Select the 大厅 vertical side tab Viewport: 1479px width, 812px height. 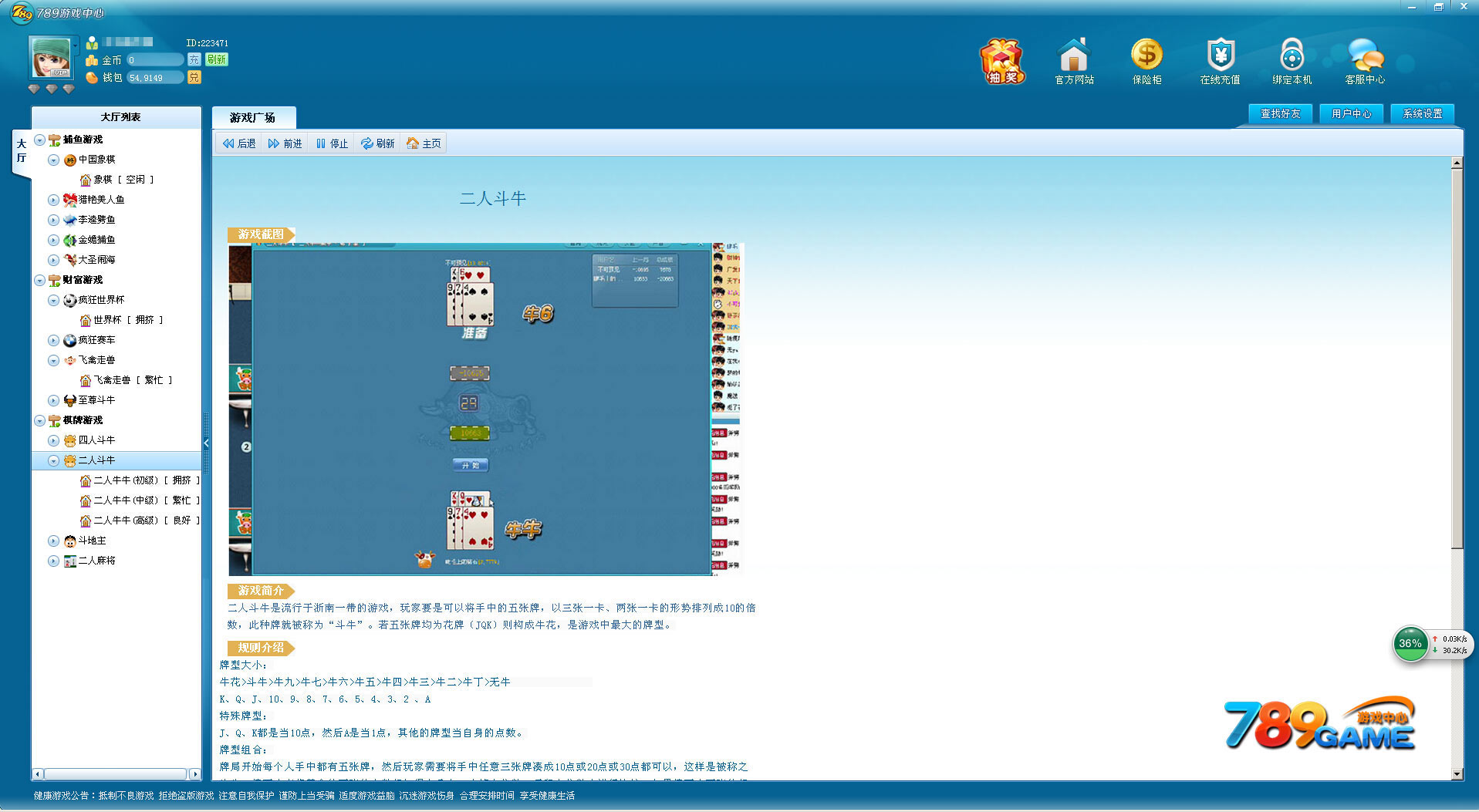click(x=22, y=151)
